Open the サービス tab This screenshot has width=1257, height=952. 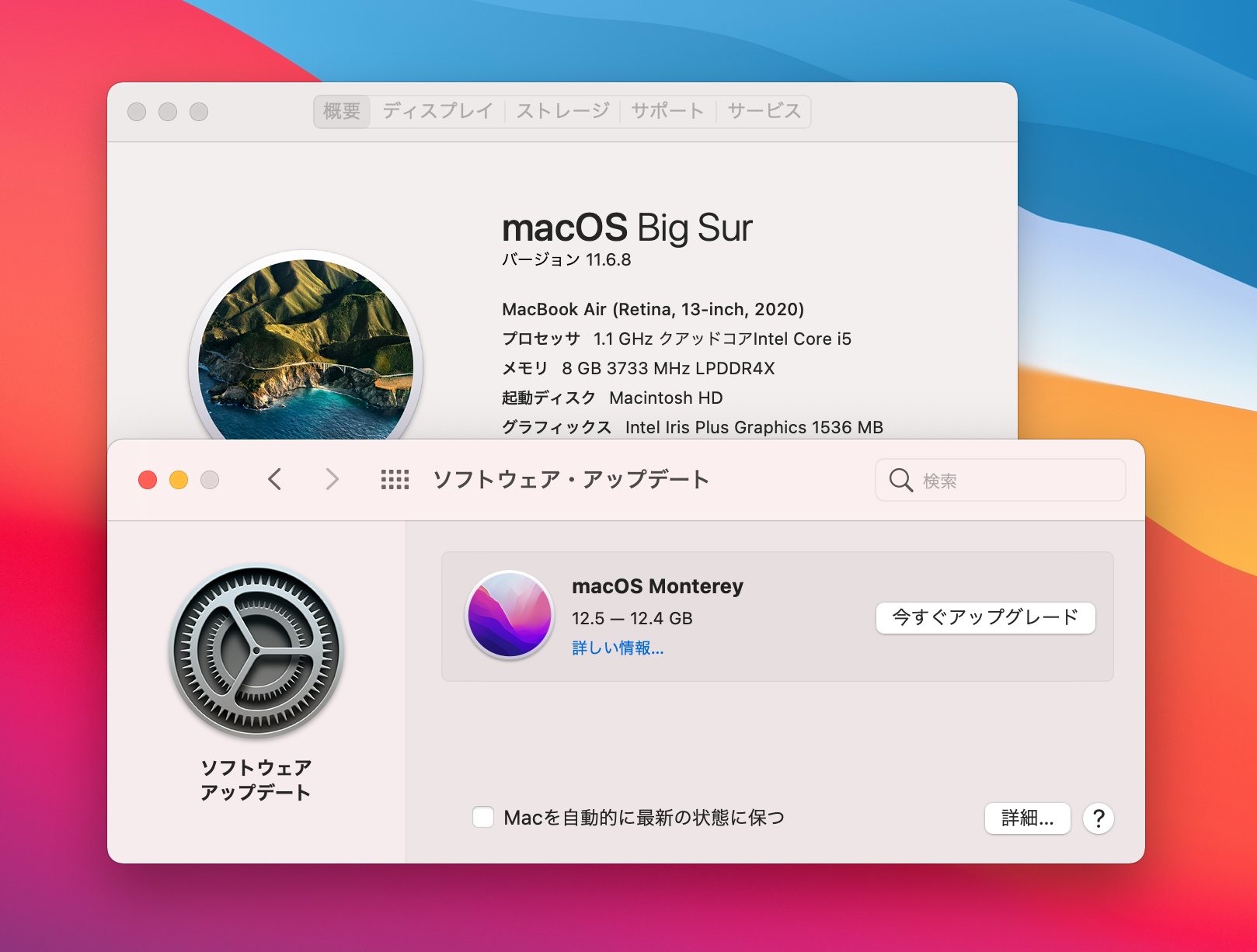point(764,111)
